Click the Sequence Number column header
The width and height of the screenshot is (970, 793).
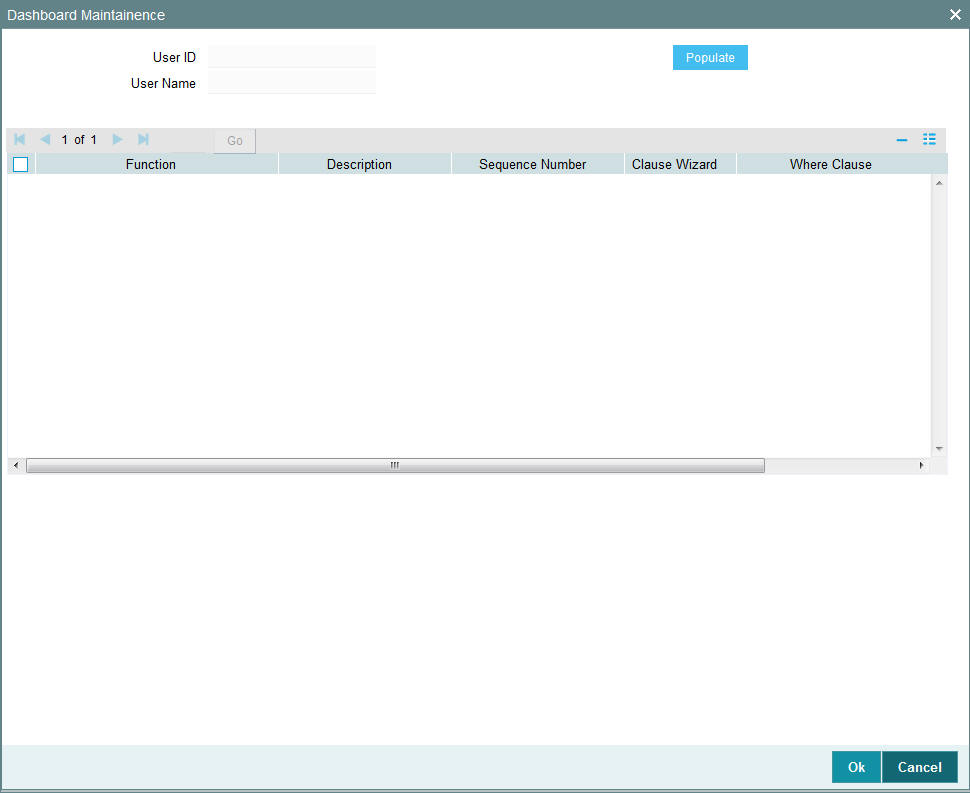point(538,165)
